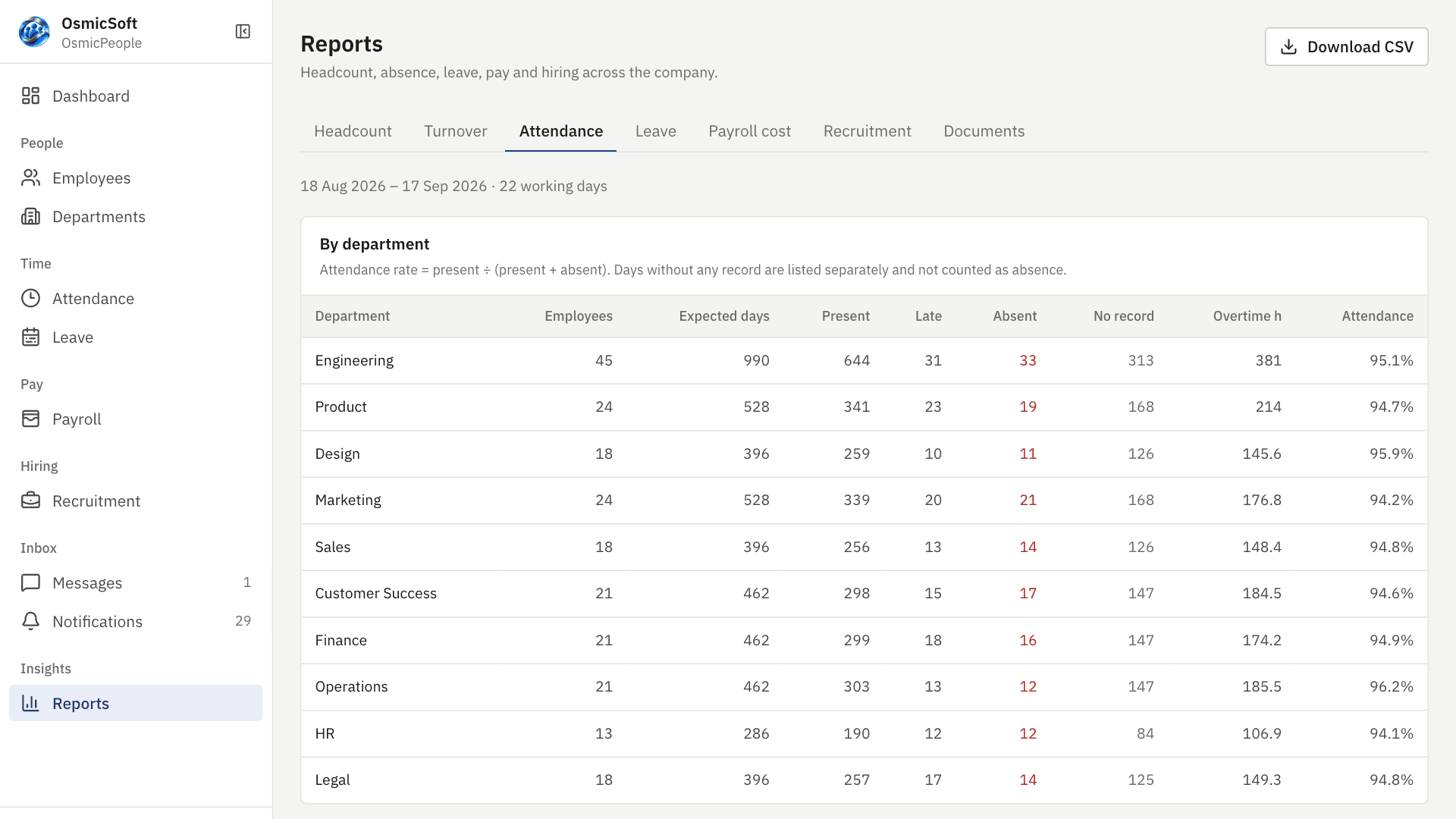Viewport: 1456px width, 819px height.
Task: Open Payroll from the sidebar
Action: [136, 419]
